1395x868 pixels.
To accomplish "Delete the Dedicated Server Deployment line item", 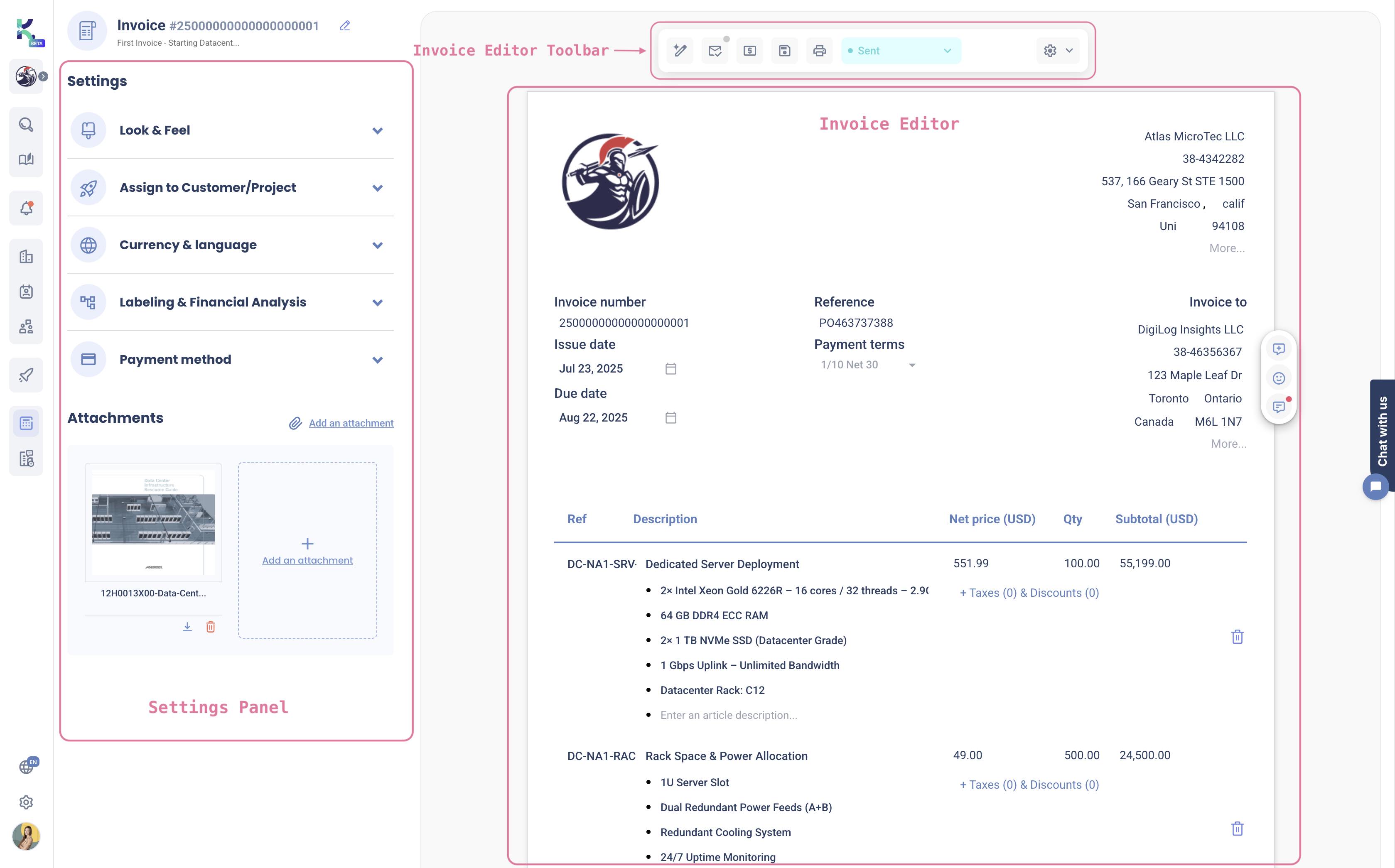I will (1238, 636).
